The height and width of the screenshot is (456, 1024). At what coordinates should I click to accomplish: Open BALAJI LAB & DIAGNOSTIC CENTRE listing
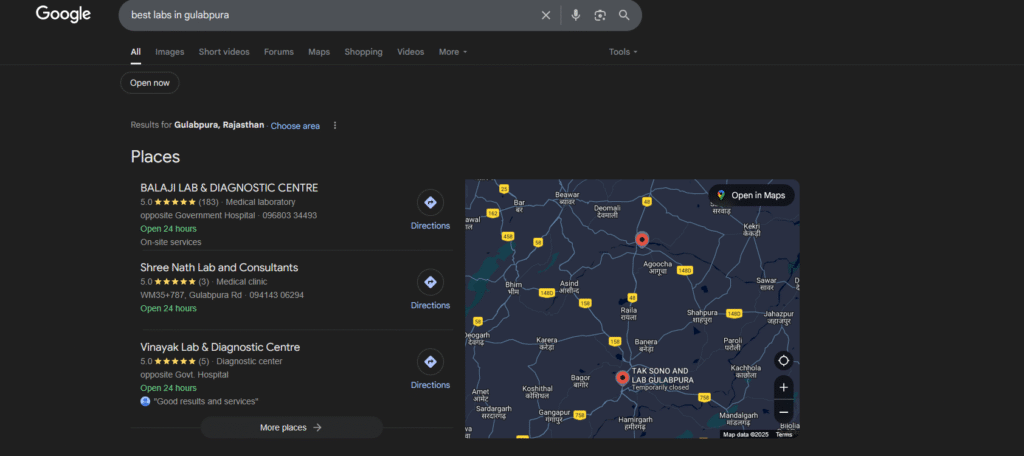tap(229, 188)
